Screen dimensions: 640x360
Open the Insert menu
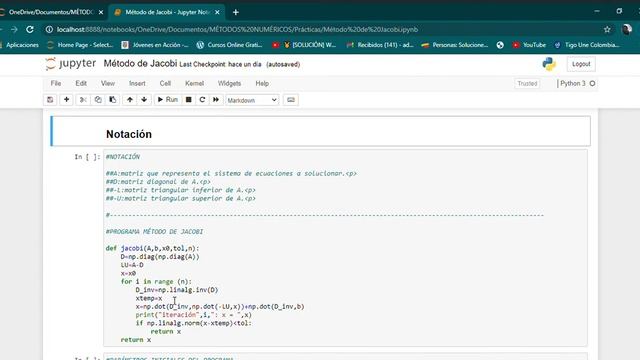coord(137,83)
